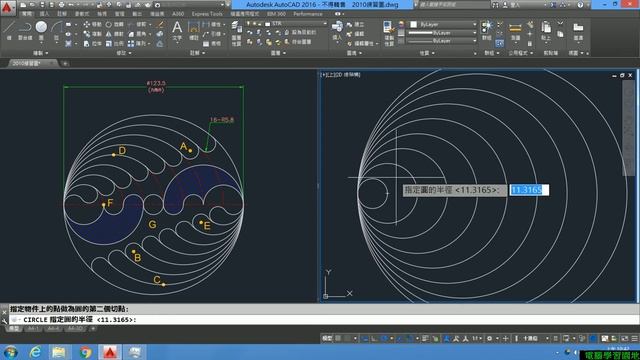Toggle object snap tracking in status bar
640x360 pixels.
(399, 338)
